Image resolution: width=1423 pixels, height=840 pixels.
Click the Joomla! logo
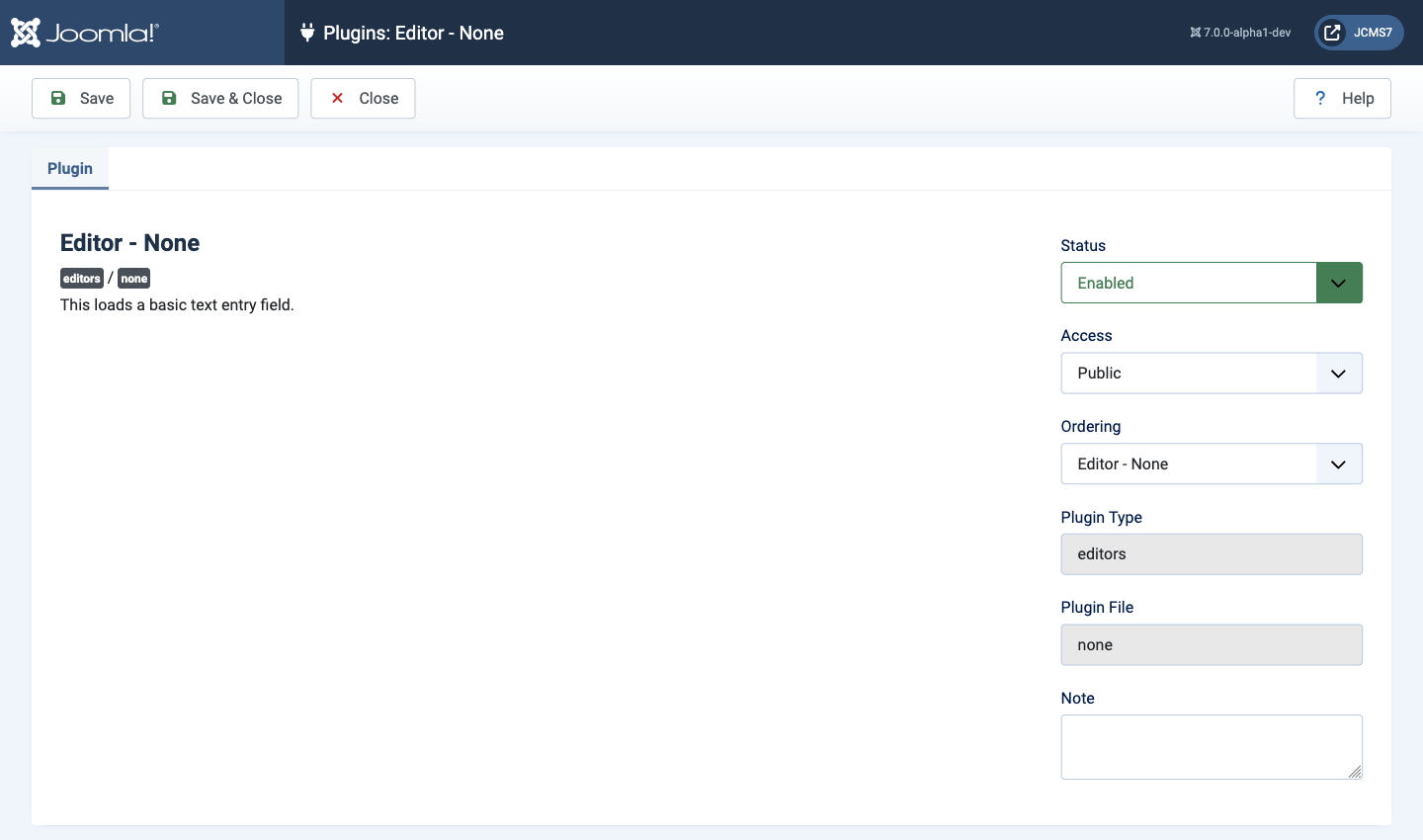(85, 33)
